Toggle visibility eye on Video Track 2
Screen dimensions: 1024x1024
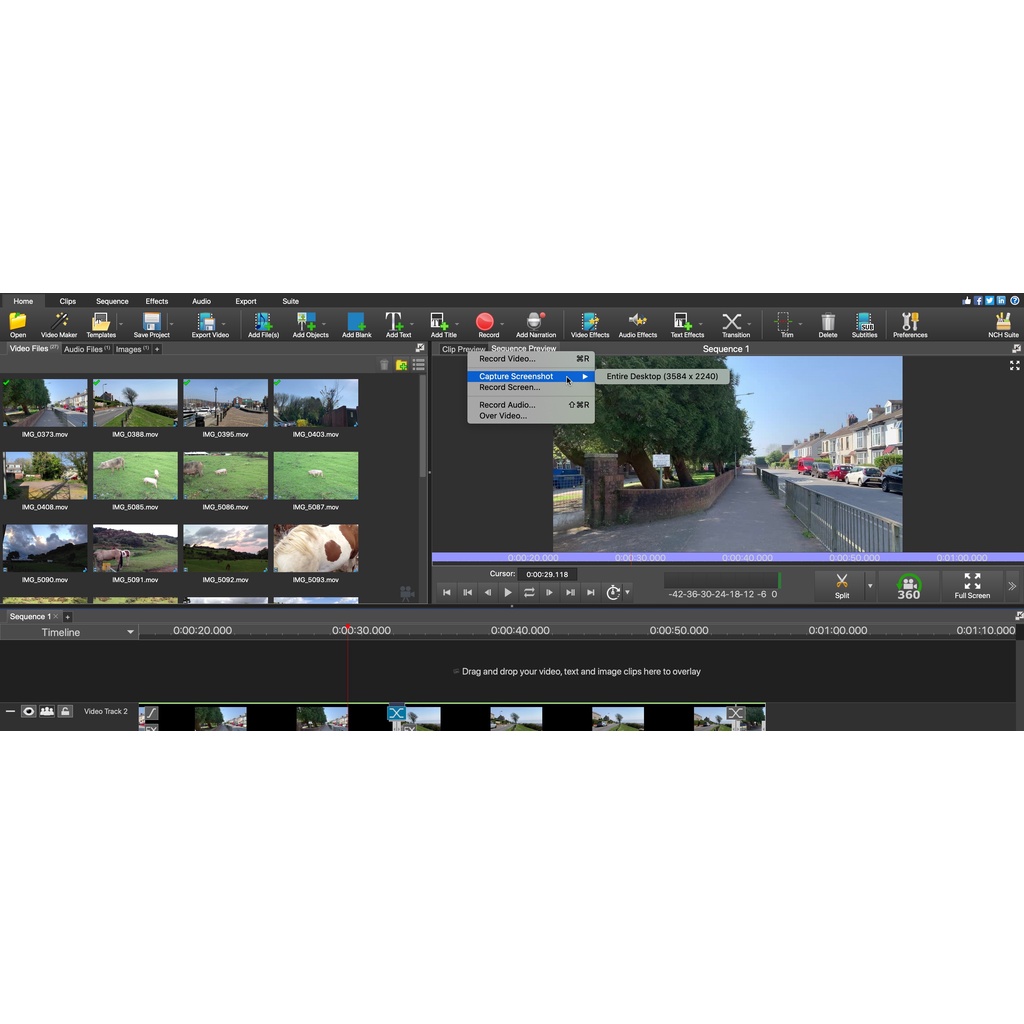pyautogui.click(x=29, y=711)
